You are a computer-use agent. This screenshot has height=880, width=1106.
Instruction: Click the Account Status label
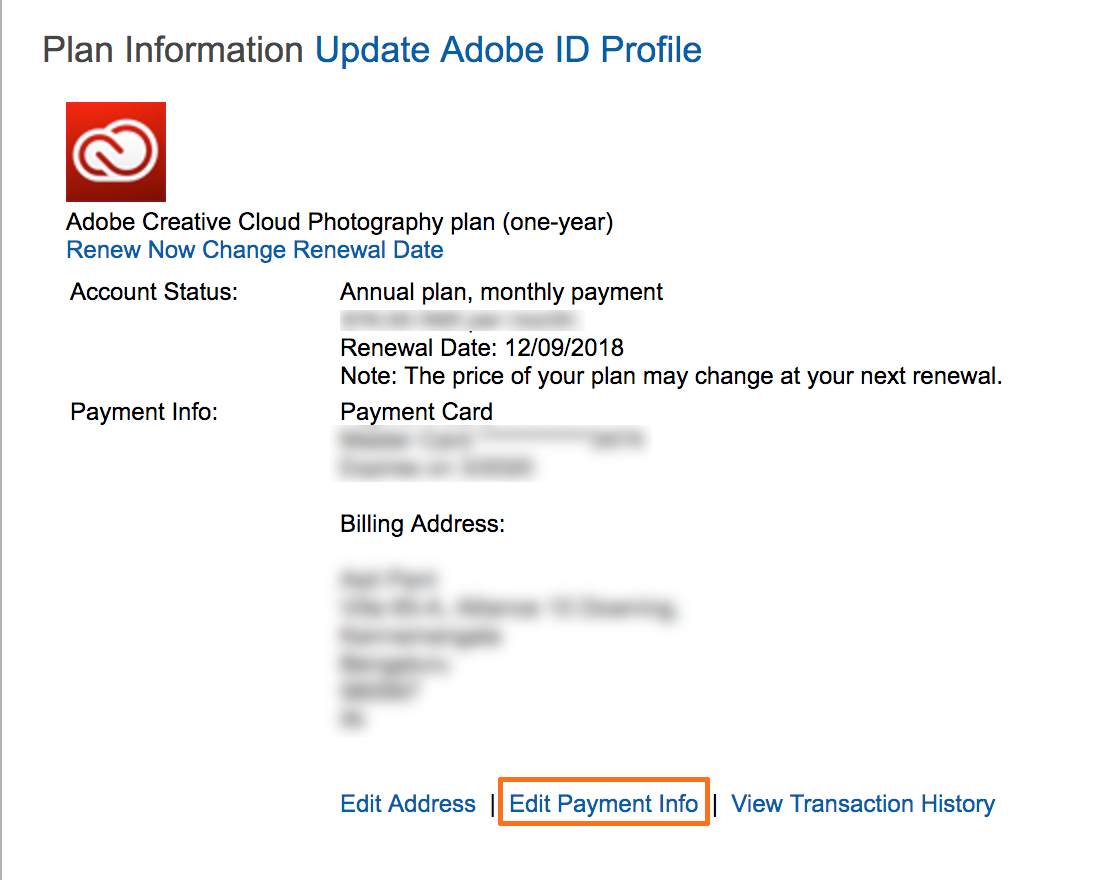point(154,293)
